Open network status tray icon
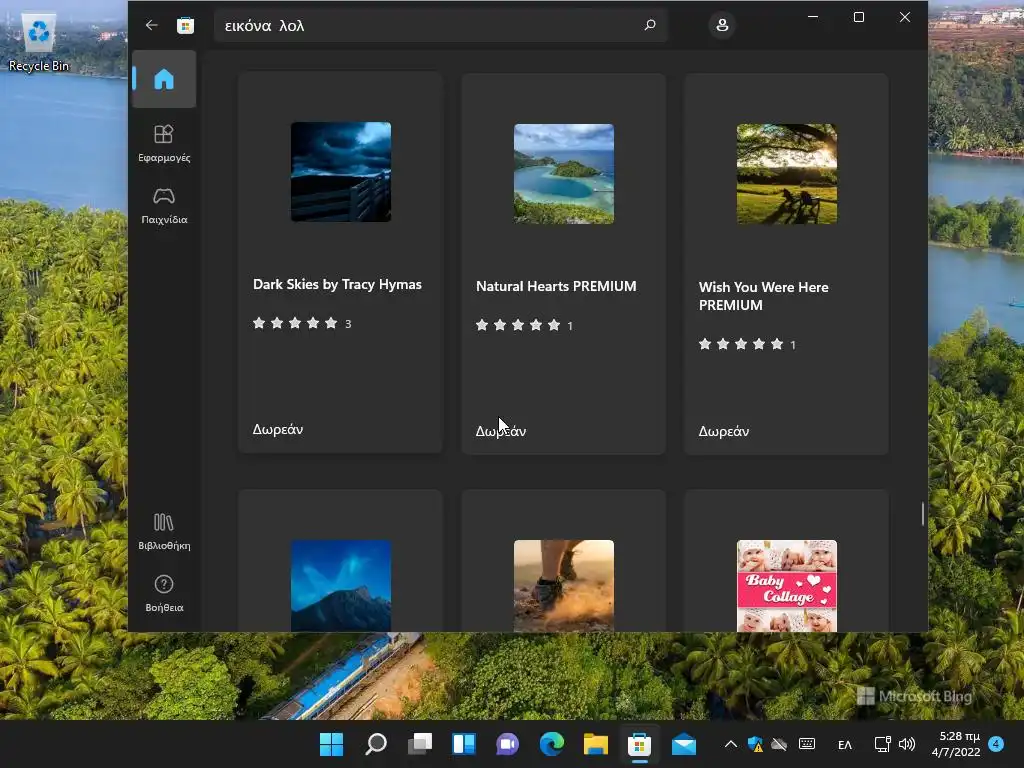The height and width of the screenshot is (768, 1024). coord(882,744)
